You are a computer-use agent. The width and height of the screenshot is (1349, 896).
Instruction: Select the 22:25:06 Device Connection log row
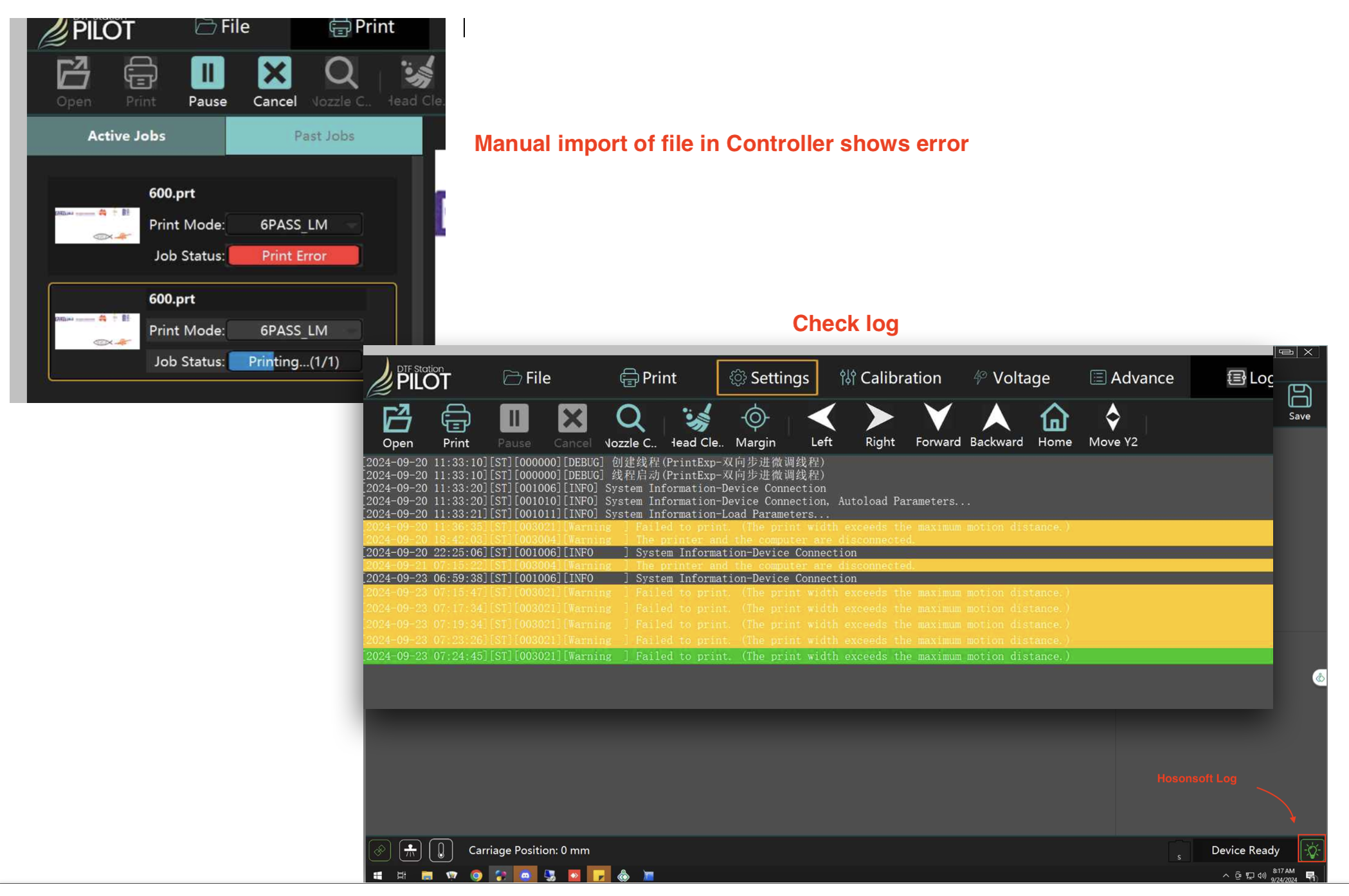pyautogui.click(x=817, y=553)
